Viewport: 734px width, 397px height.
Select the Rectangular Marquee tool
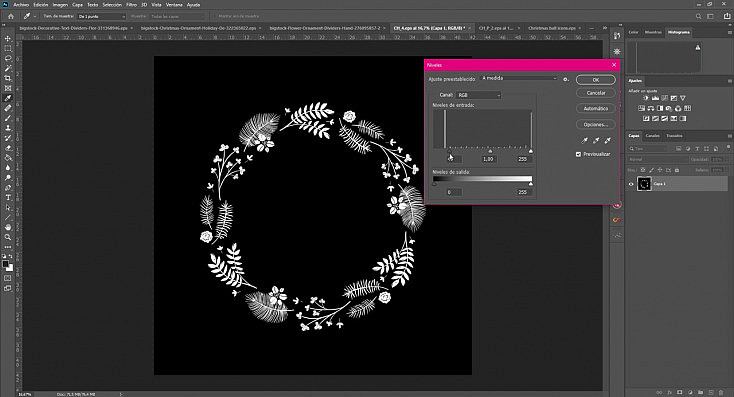[7, 48]
